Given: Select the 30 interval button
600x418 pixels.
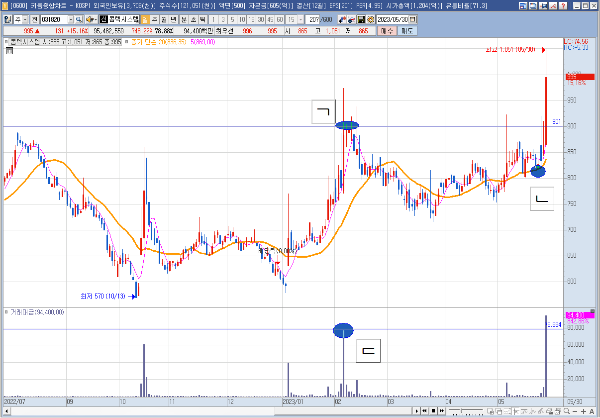Looking at the screenshot, I should [261, 20].
